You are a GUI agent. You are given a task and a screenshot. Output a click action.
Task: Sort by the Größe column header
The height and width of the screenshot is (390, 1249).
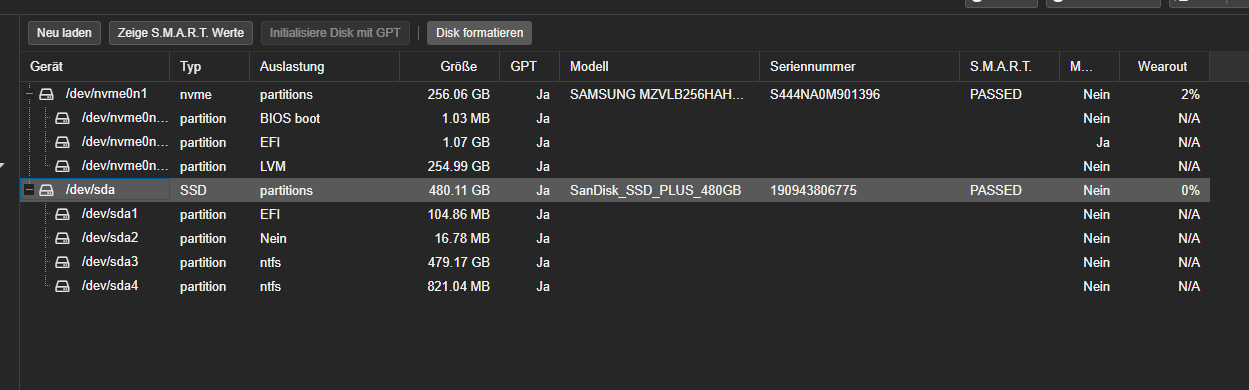click(x=450, y=66)
